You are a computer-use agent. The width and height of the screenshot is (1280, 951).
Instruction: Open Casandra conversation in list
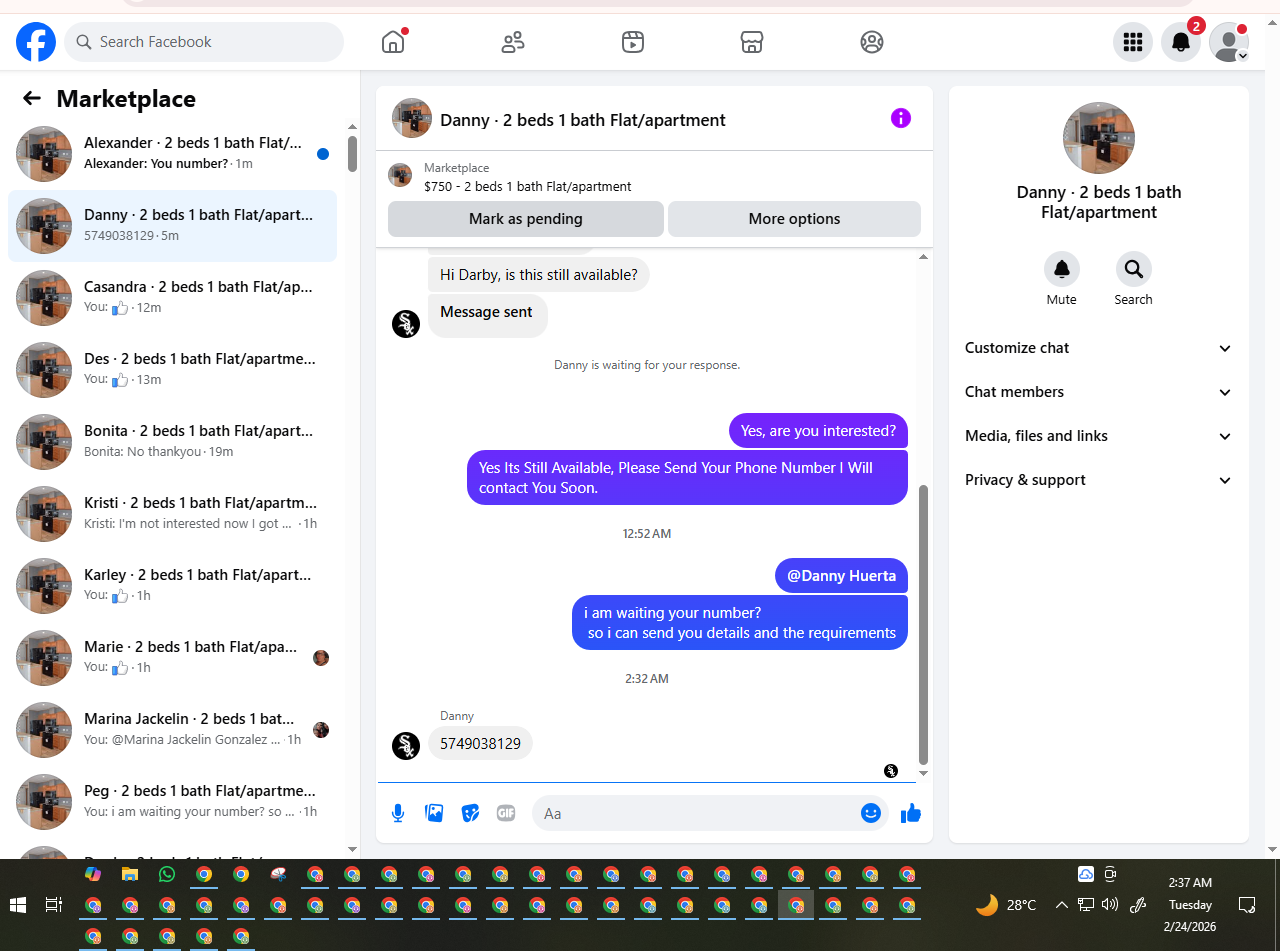point(172,298)
